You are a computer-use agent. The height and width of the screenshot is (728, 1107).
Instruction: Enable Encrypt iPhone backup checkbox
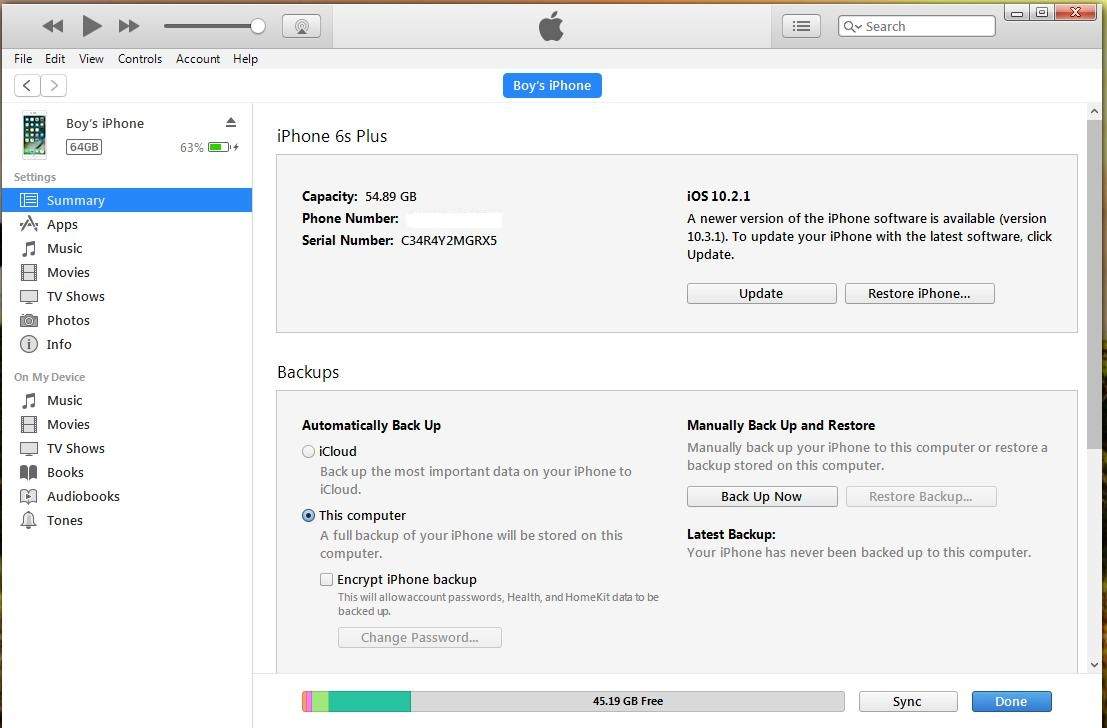click(x=326, y=580)
